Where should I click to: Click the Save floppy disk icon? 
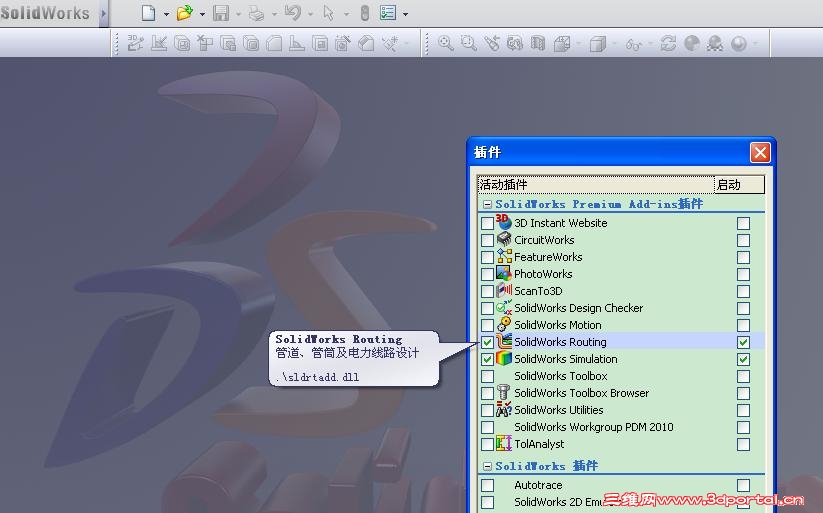point(221,13)
